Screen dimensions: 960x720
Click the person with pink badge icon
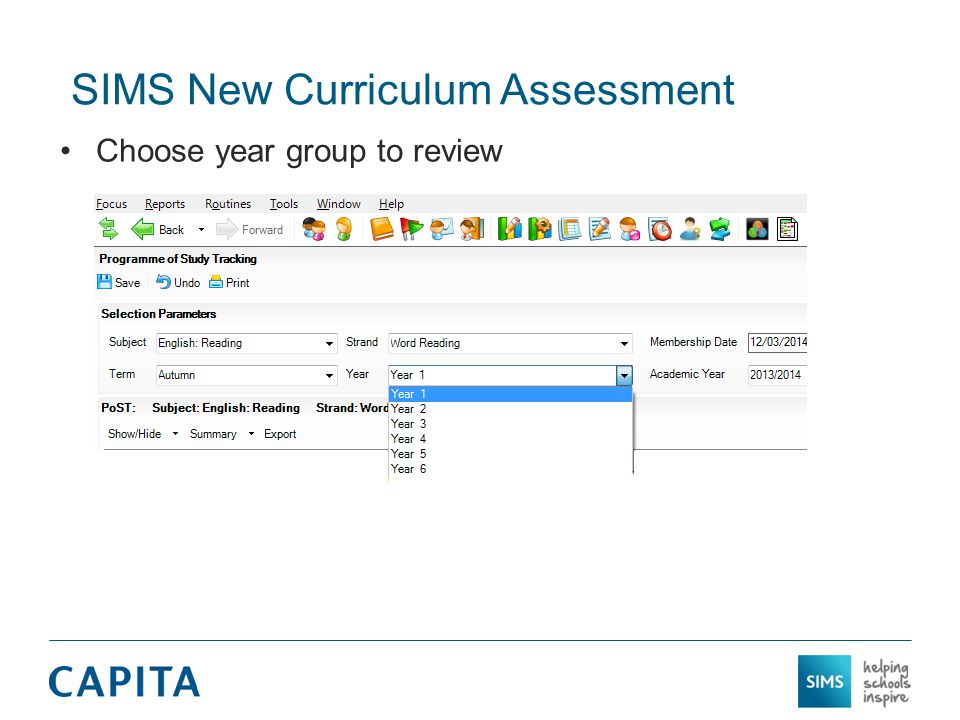point(629,229)
